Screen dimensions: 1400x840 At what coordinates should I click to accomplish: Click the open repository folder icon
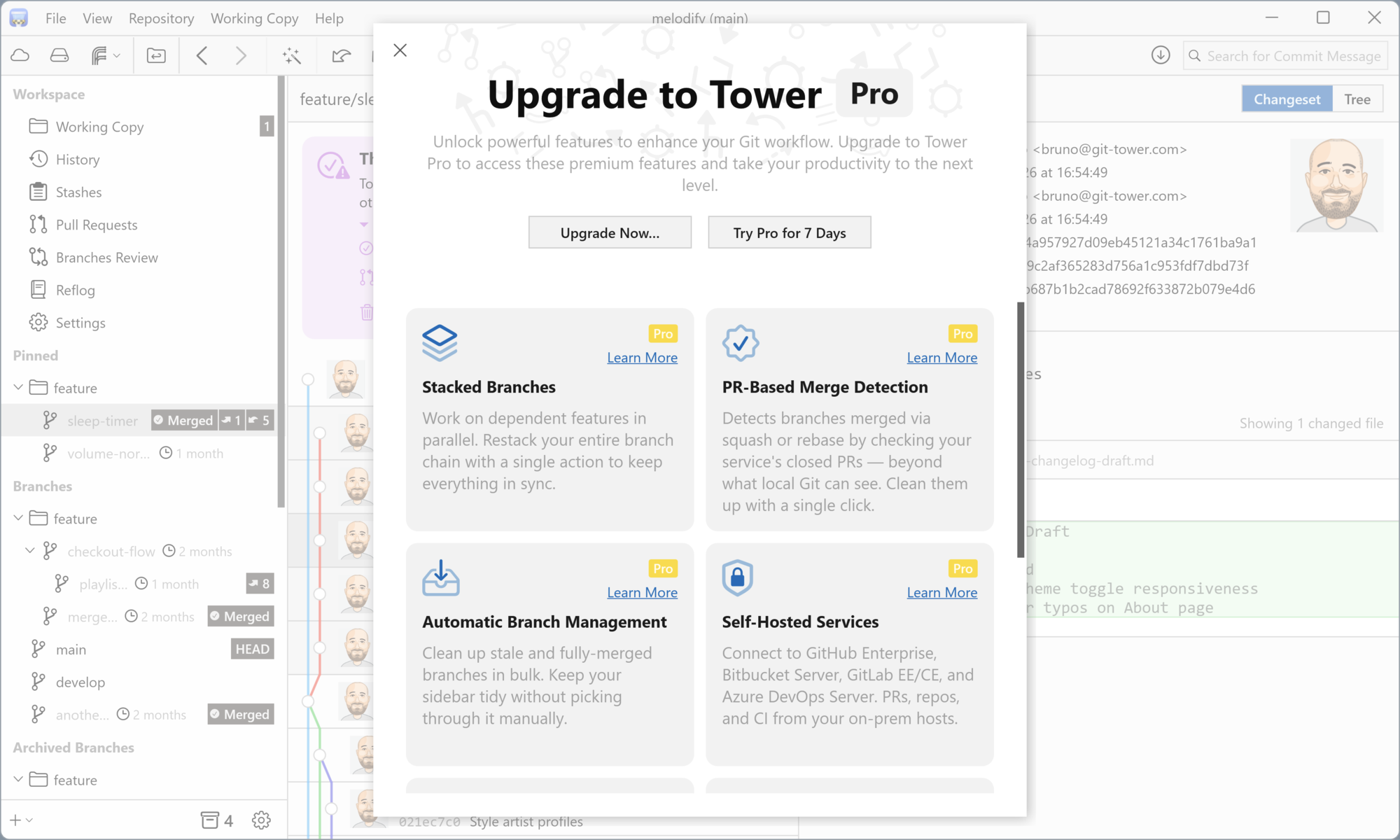(x=156, y=55)
